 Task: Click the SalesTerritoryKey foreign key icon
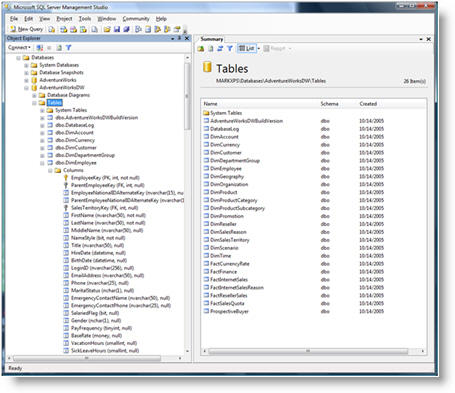point(66,208)
